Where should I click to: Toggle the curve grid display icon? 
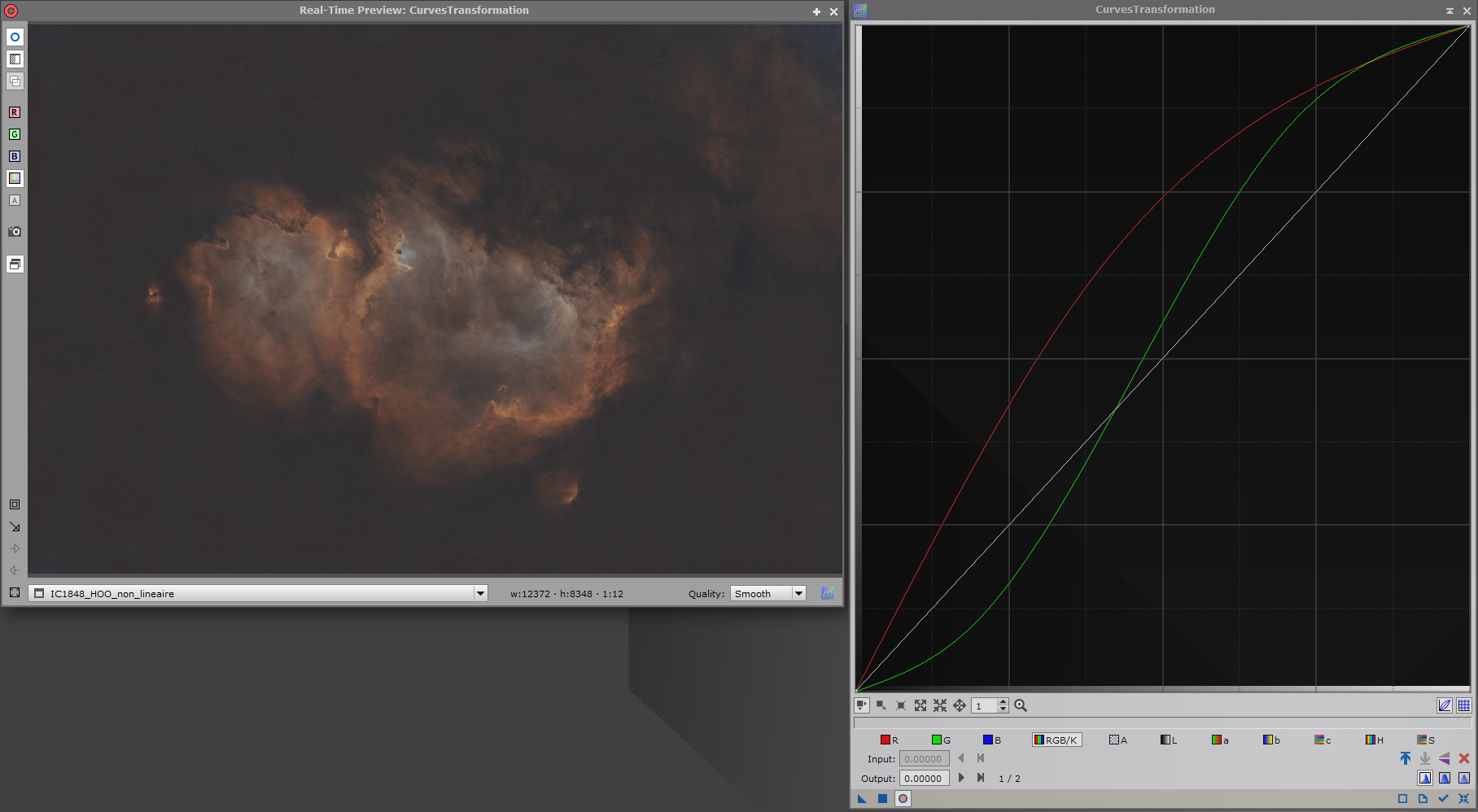point(1464,705)
